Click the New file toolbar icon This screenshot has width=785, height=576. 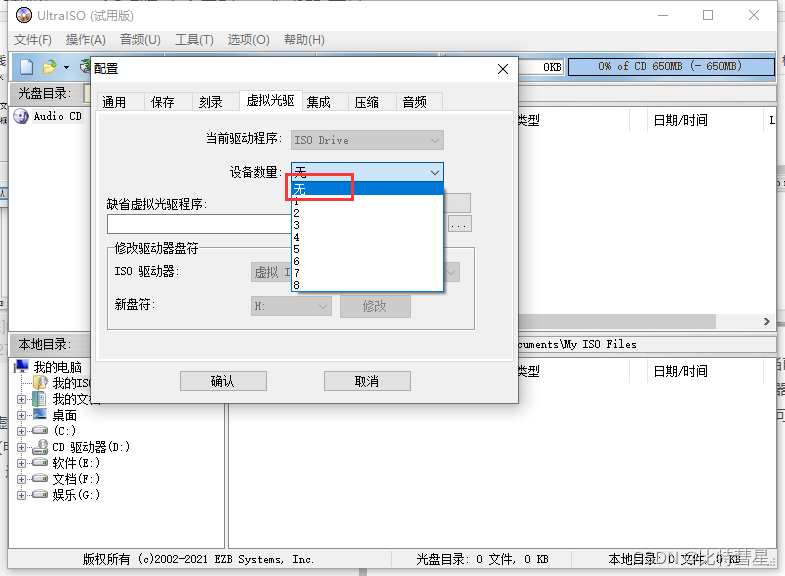tap(27, 67)
